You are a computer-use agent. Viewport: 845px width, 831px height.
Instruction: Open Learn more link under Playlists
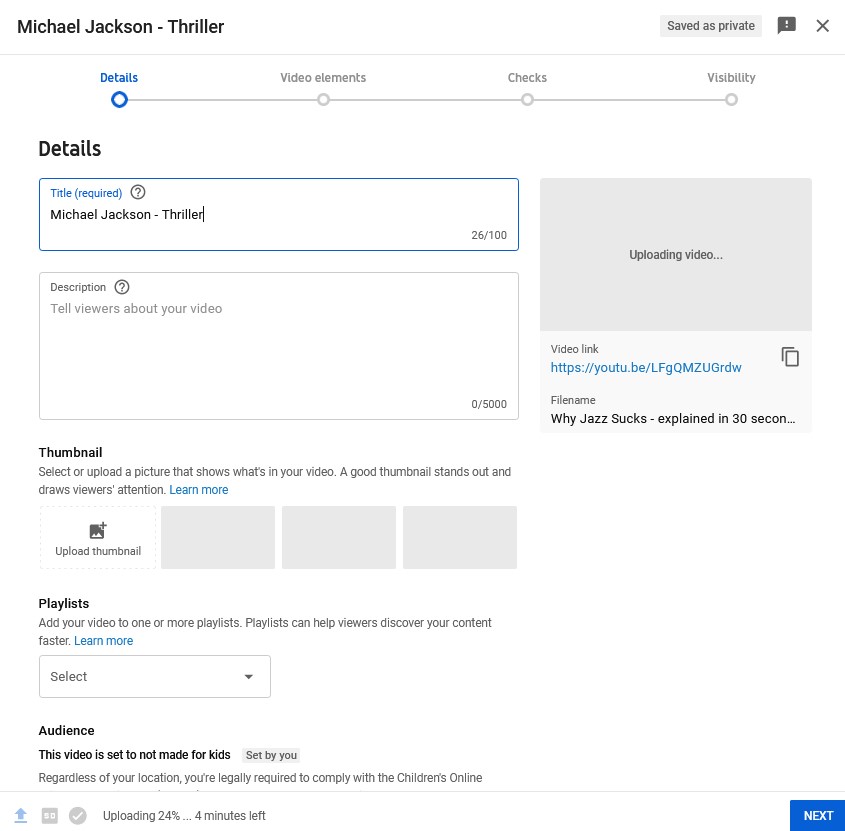tap(103, 640)
